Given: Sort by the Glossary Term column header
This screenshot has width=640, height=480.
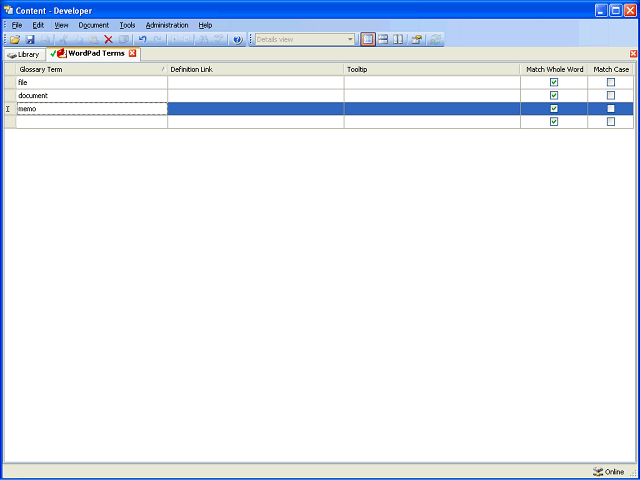Looking at the screenshot, I should point(91,69).
